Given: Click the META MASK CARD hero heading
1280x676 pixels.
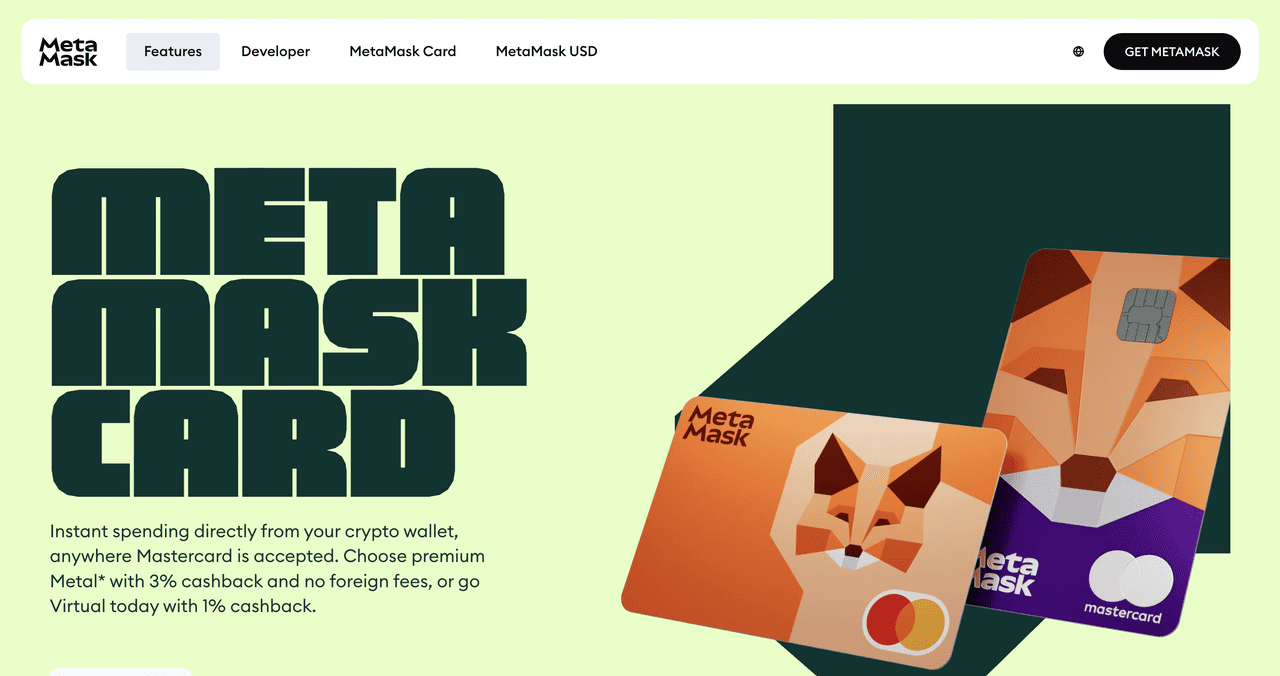Looking at the screenshot, I should point(288,332).
